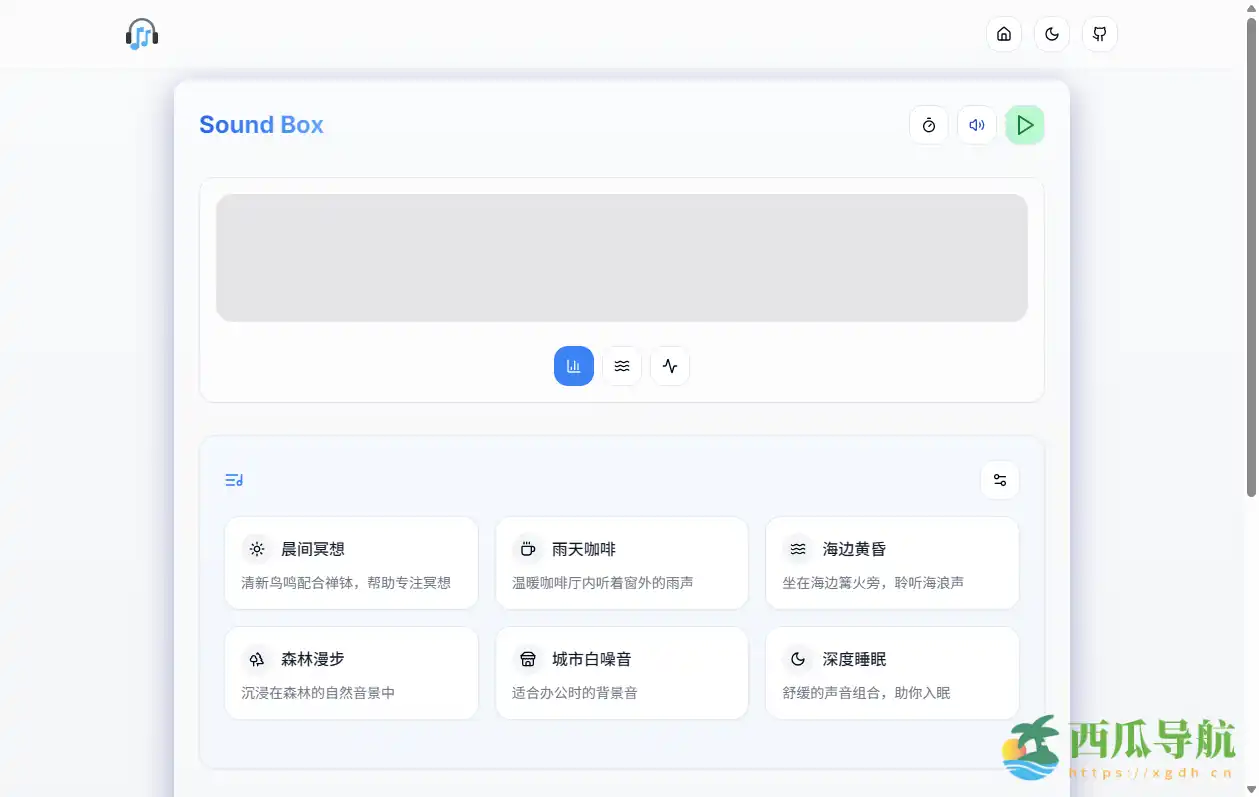Expand the 晨间冥想 preset card
The height and width of the screenshot is (797, 1259).
point(351,563)
